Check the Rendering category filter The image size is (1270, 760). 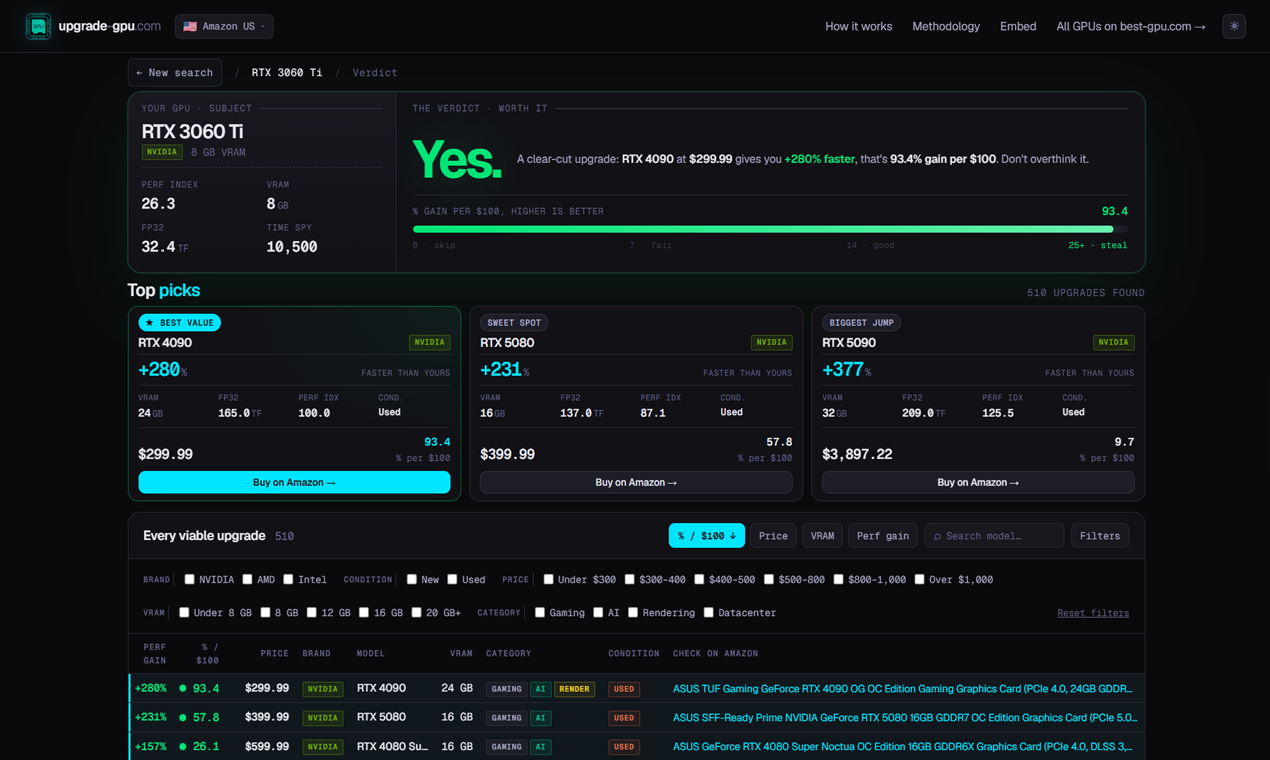(x=633, y=612)
